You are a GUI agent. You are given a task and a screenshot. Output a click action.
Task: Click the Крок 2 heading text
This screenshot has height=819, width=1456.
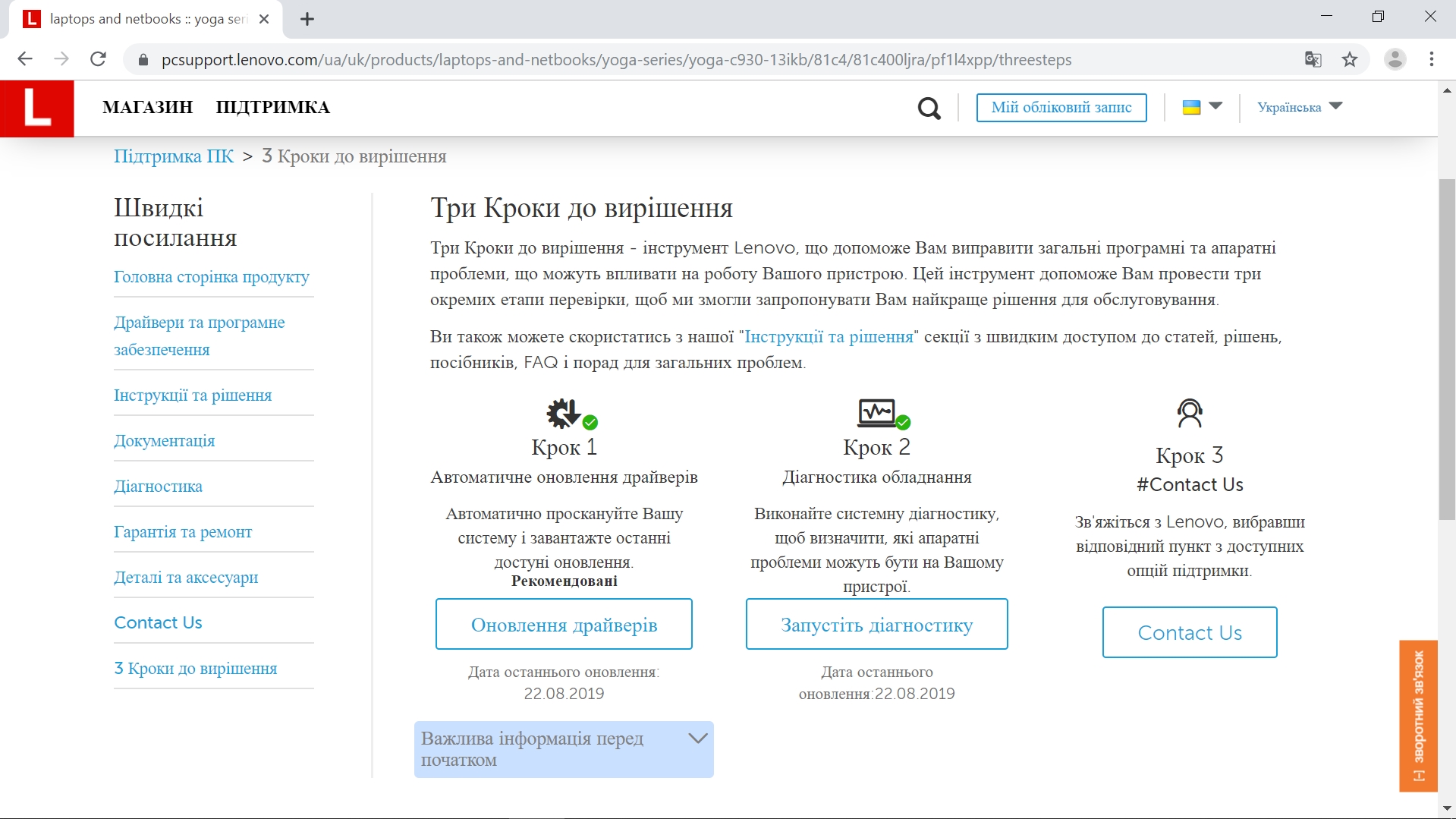pos(877,447)
